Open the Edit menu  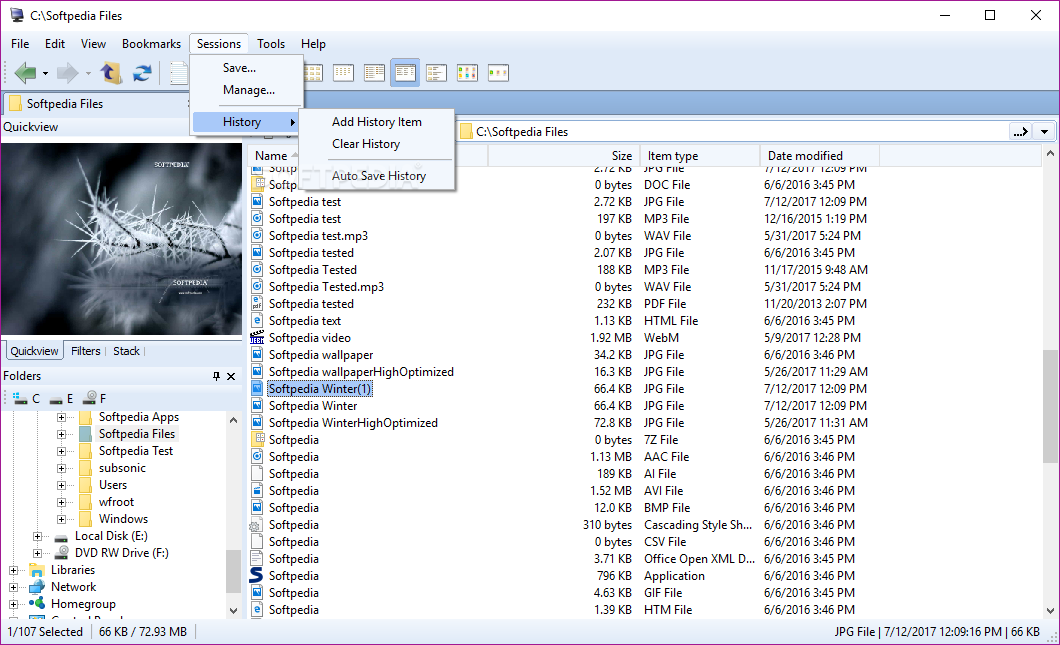click(x=55, y=44)
